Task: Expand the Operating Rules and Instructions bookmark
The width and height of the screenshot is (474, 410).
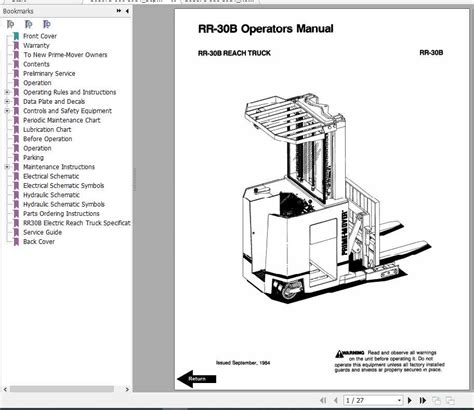Action: 7,92
